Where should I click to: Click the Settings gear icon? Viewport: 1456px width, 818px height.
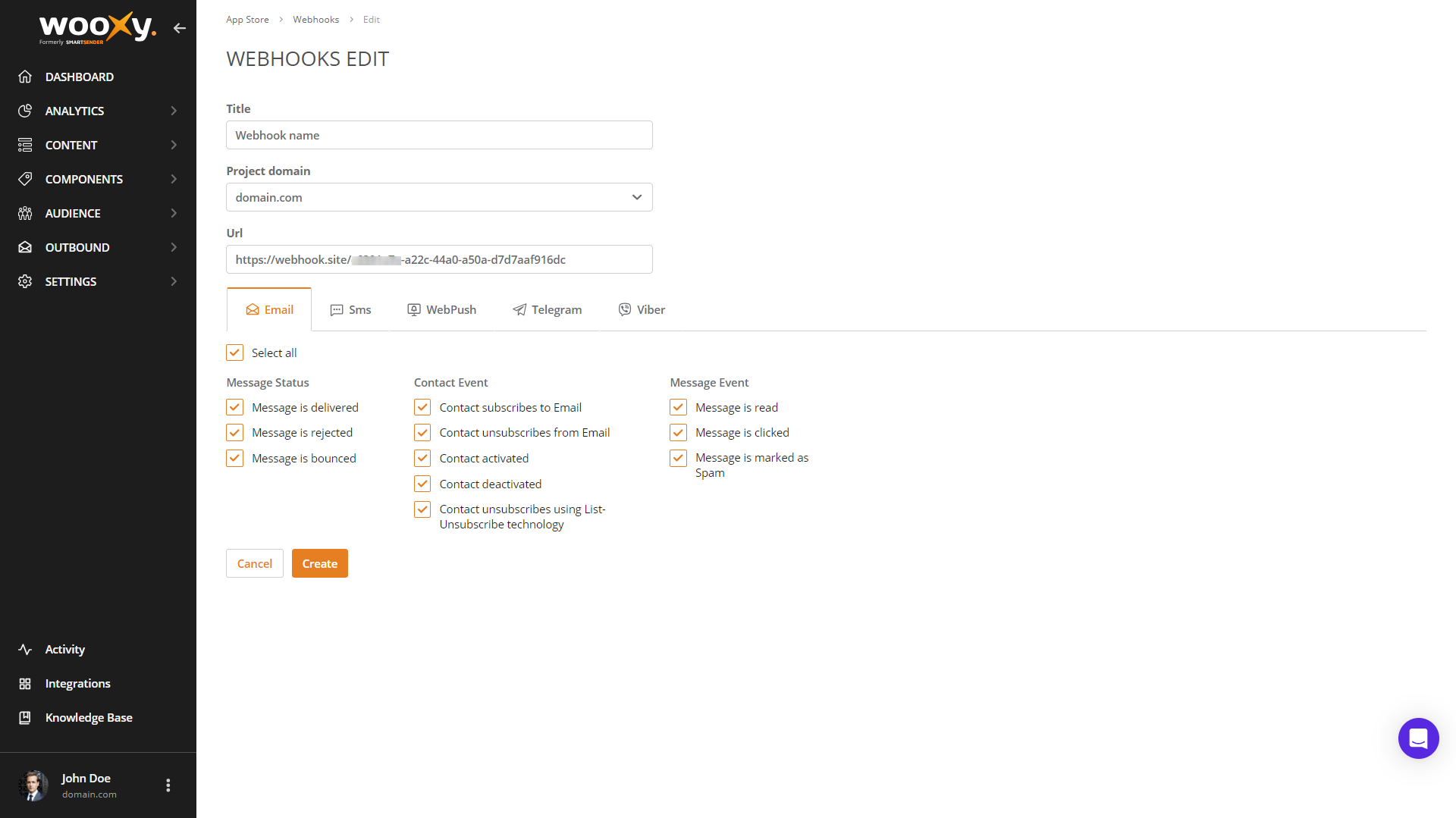point(25,281)
